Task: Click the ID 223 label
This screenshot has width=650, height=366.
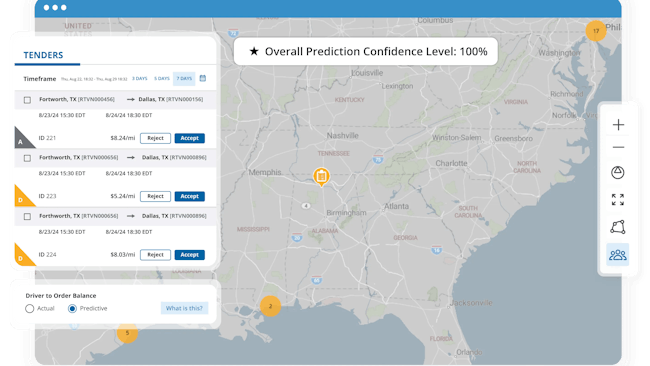Action: [47, 196]
